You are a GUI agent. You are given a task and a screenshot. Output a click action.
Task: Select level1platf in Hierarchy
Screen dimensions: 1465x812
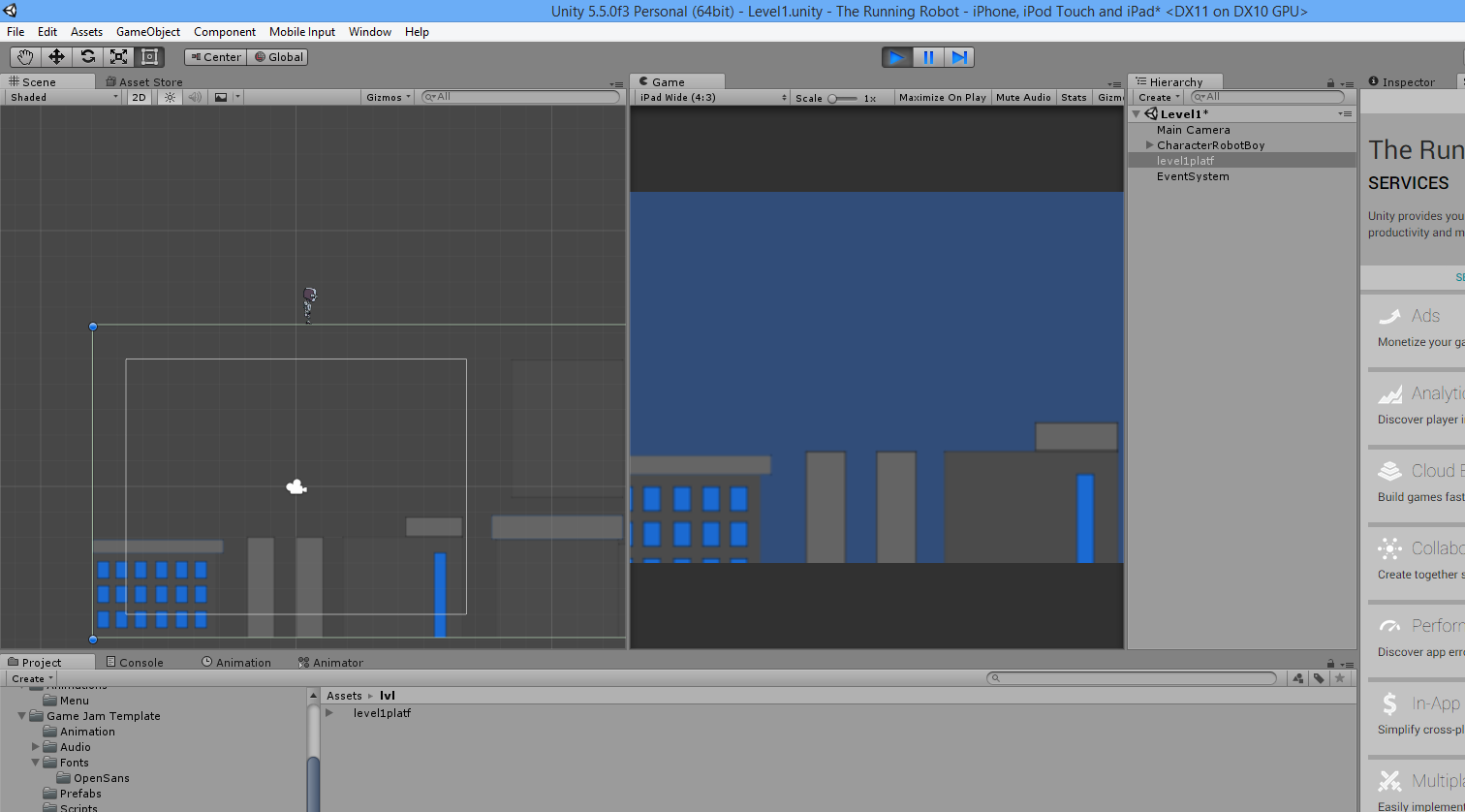pyautogui.click(x=1185, y=161)
